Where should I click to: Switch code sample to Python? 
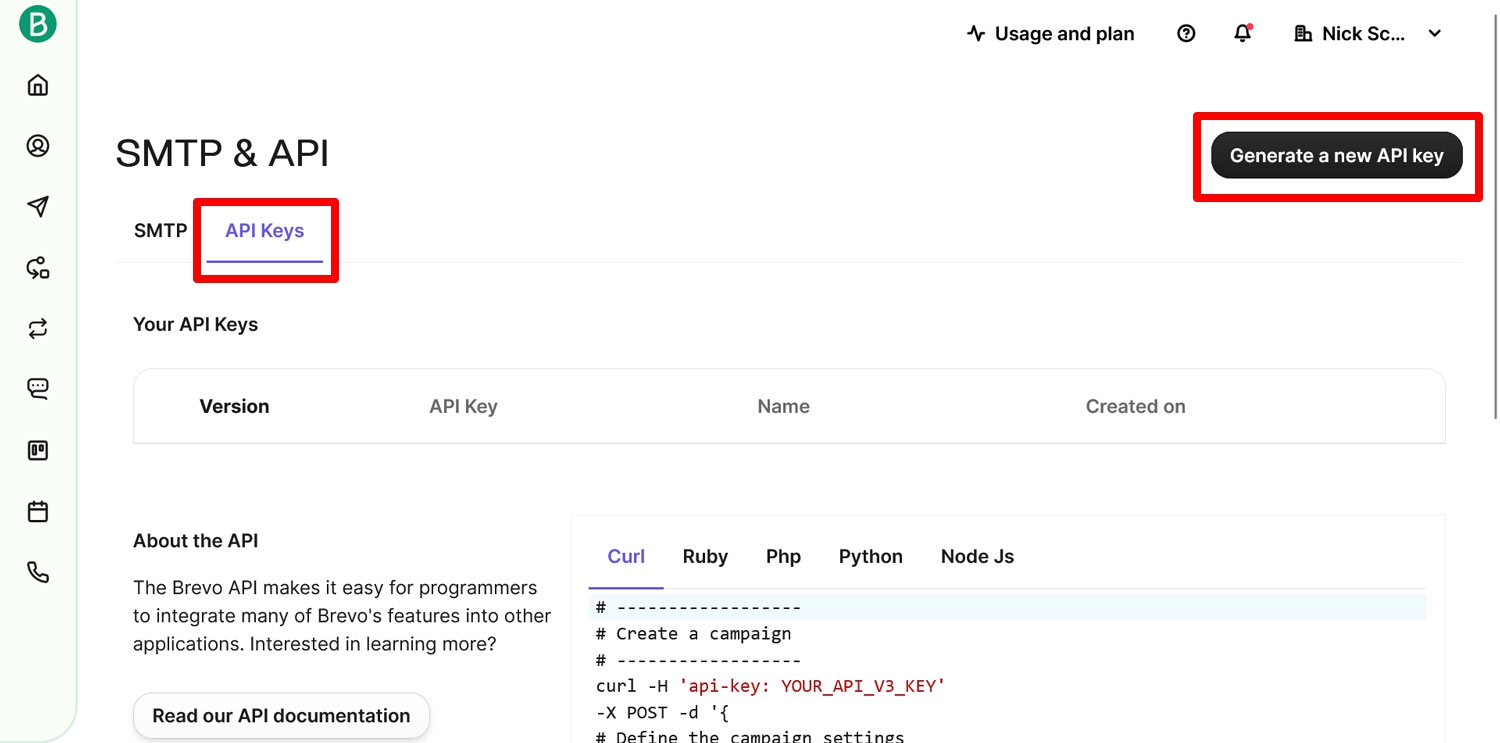coord(870,557)
